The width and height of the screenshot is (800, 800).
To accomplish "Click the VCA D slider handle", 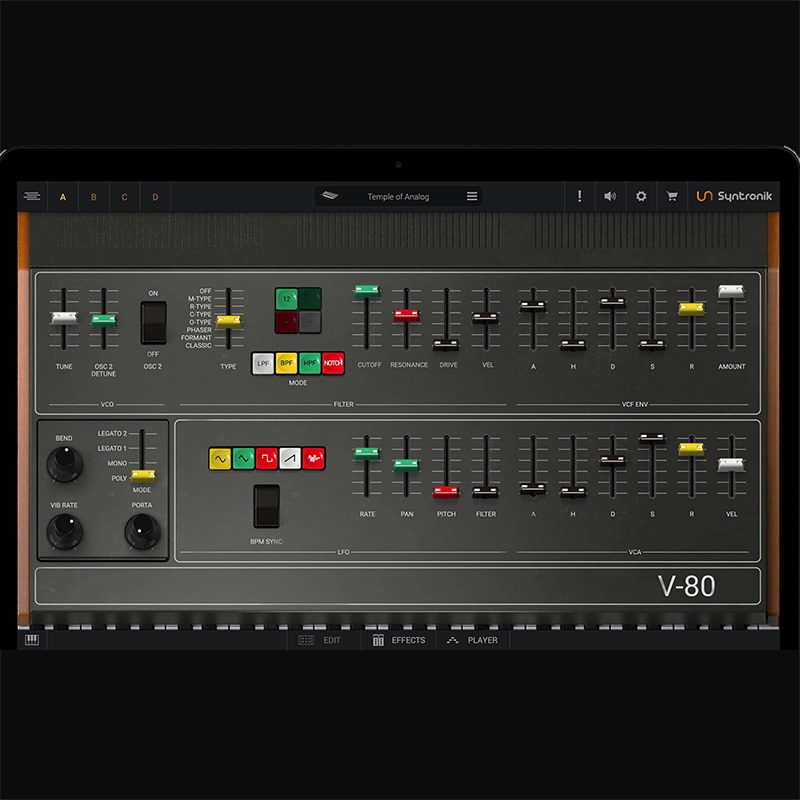I will point(612,461).
